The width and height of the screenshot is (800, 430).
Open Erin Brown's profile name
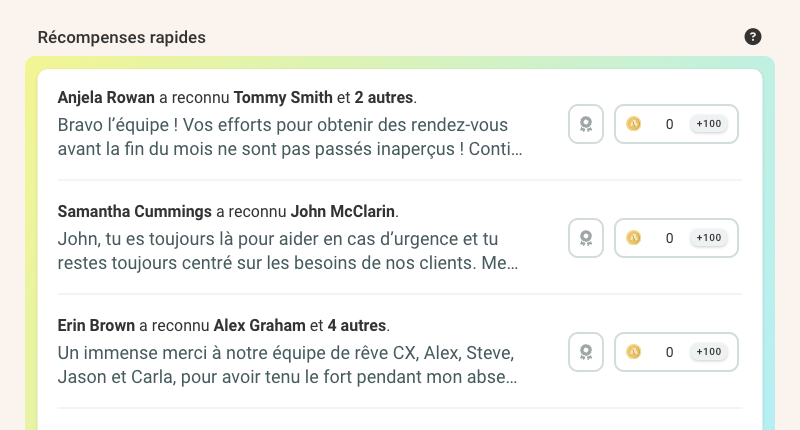point(96,326)
